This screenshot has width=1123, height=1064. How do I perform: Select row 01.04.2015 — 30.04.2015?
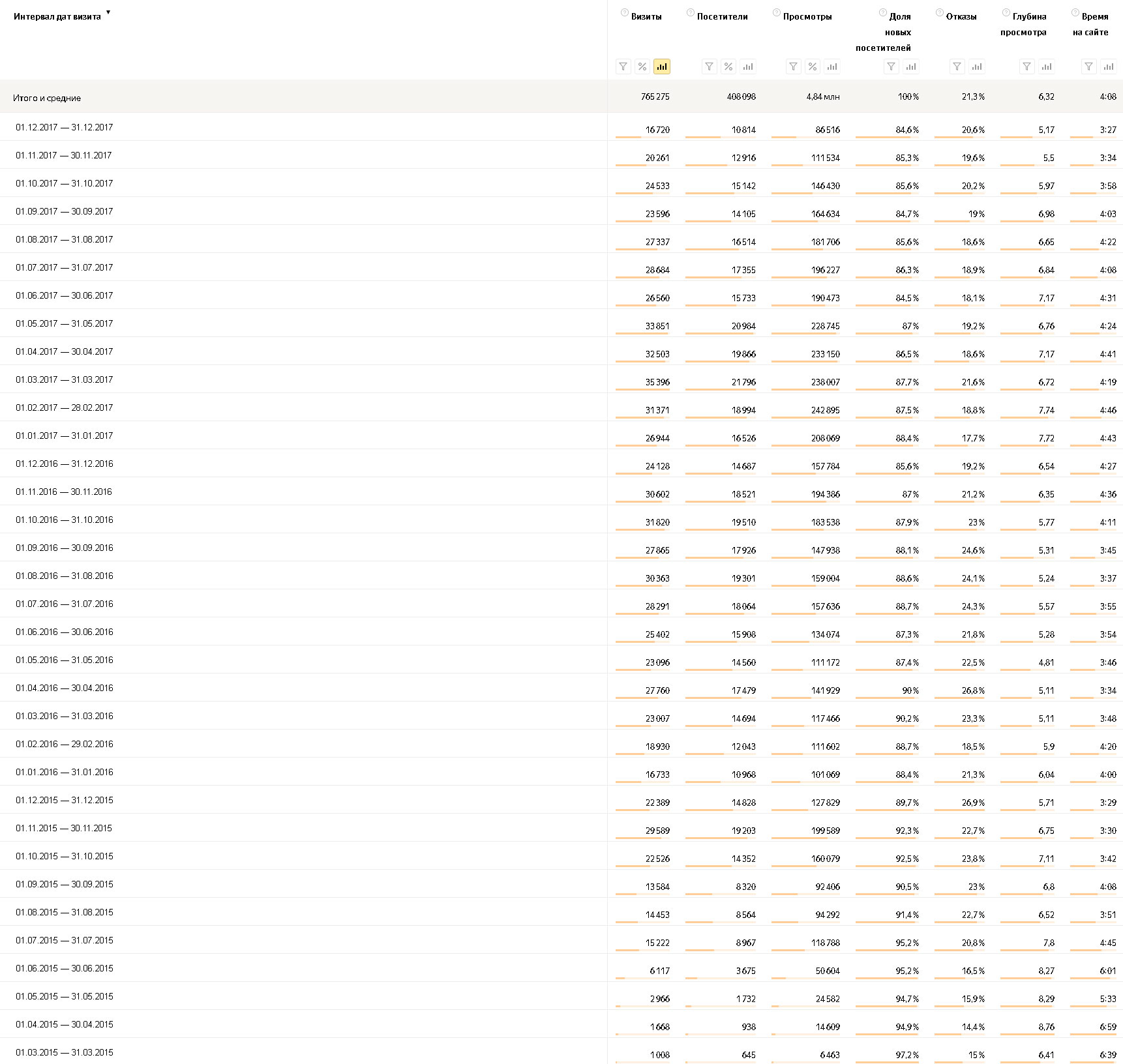click(x=65, y=1024)
